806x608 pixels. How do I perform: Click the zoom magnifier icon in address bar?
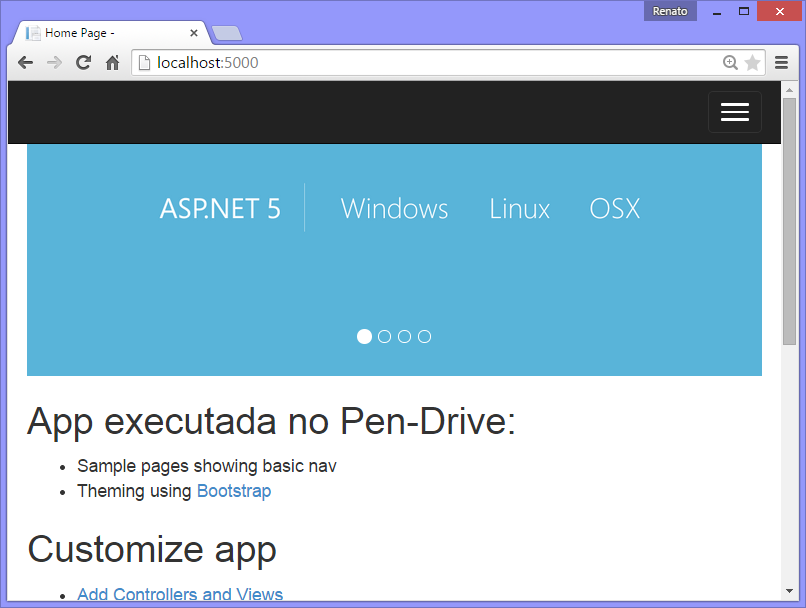(x=730, y=63)
